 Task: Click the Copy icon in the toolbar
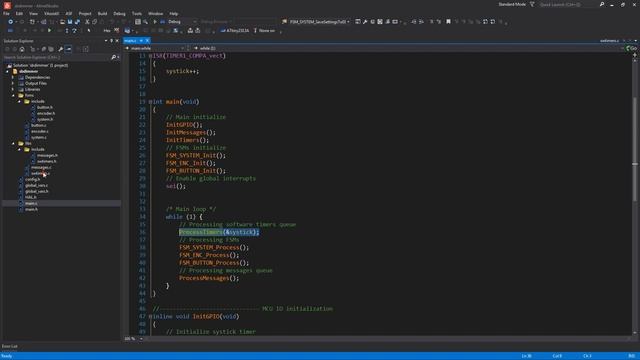(x=94, y=22)
